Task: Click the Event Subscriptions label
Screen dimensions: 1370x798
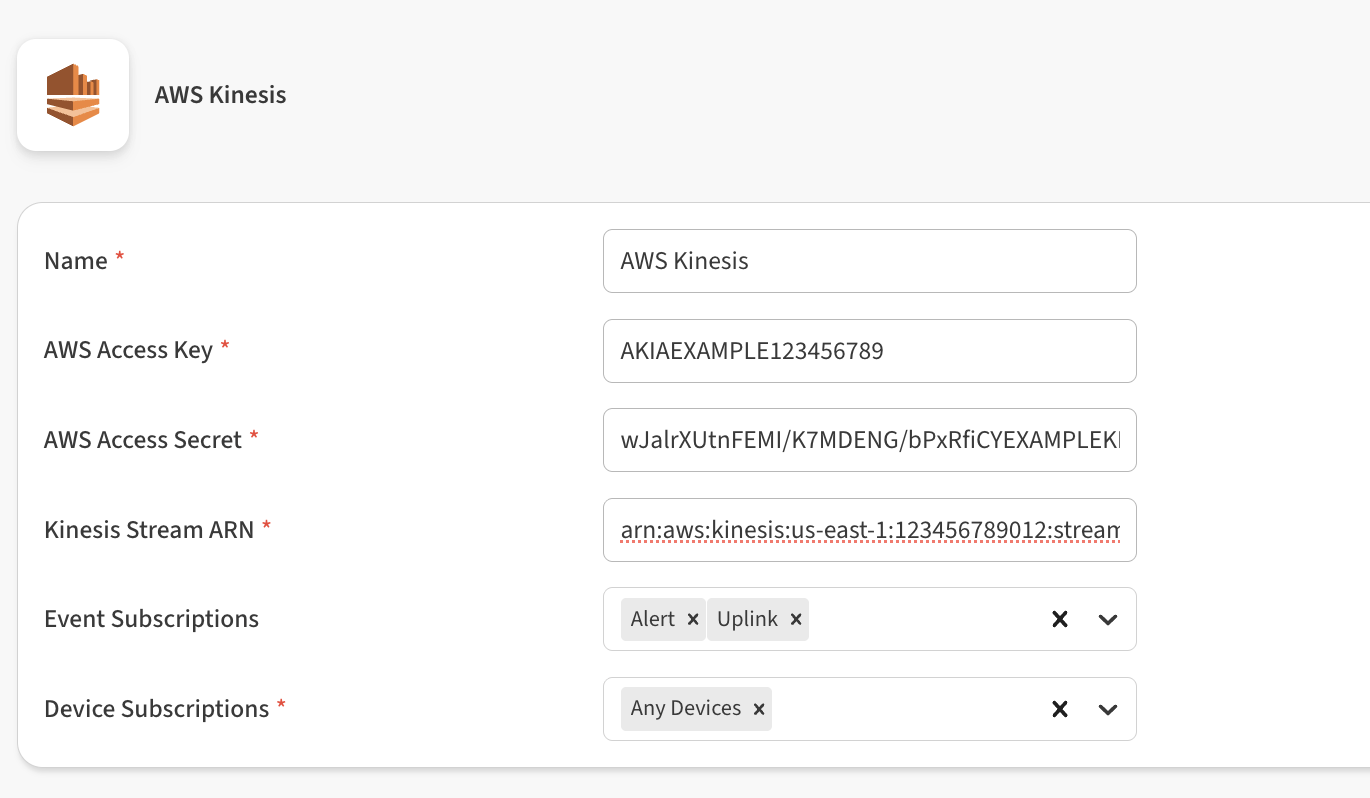Action: point(151,619)
